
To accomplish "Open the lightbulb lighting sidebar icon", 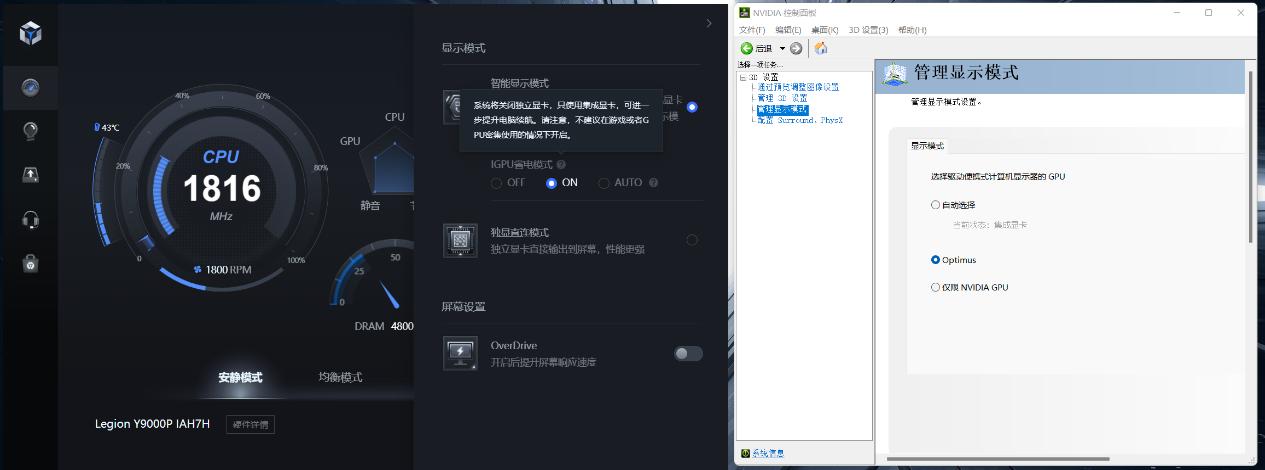I will 30,131.
